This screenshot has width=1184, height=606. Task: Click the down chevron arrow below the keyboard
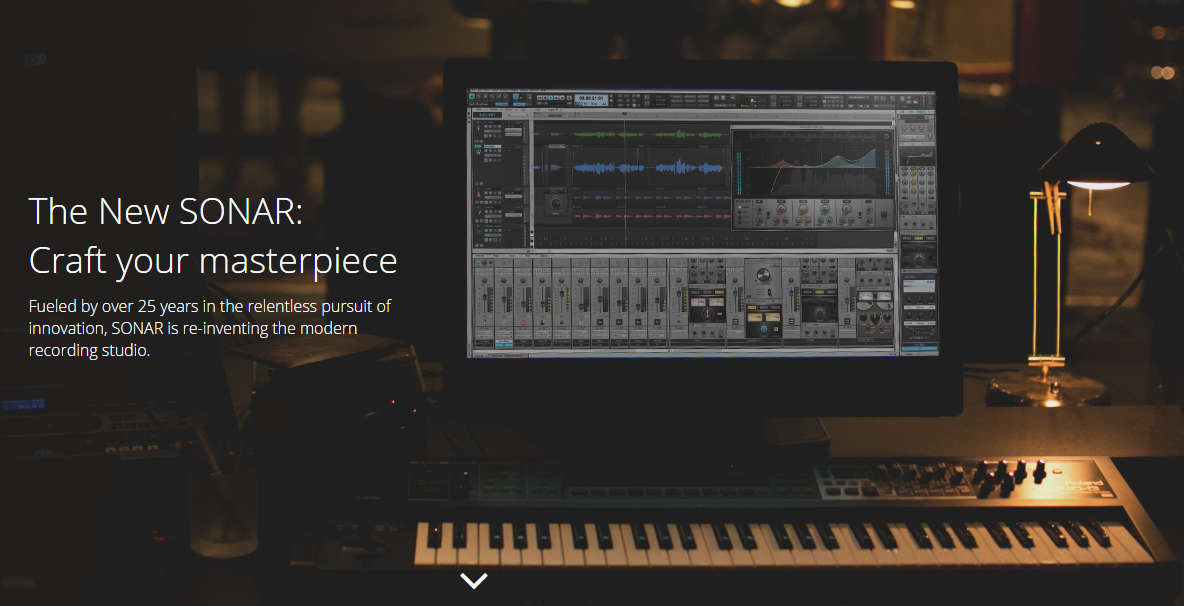473,580
